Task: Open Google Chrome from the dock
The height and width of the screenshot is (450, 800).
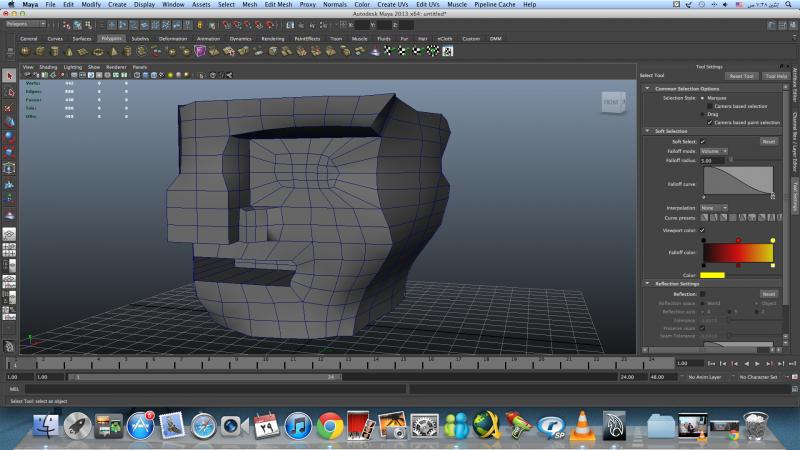Action: tap(330, 426)
